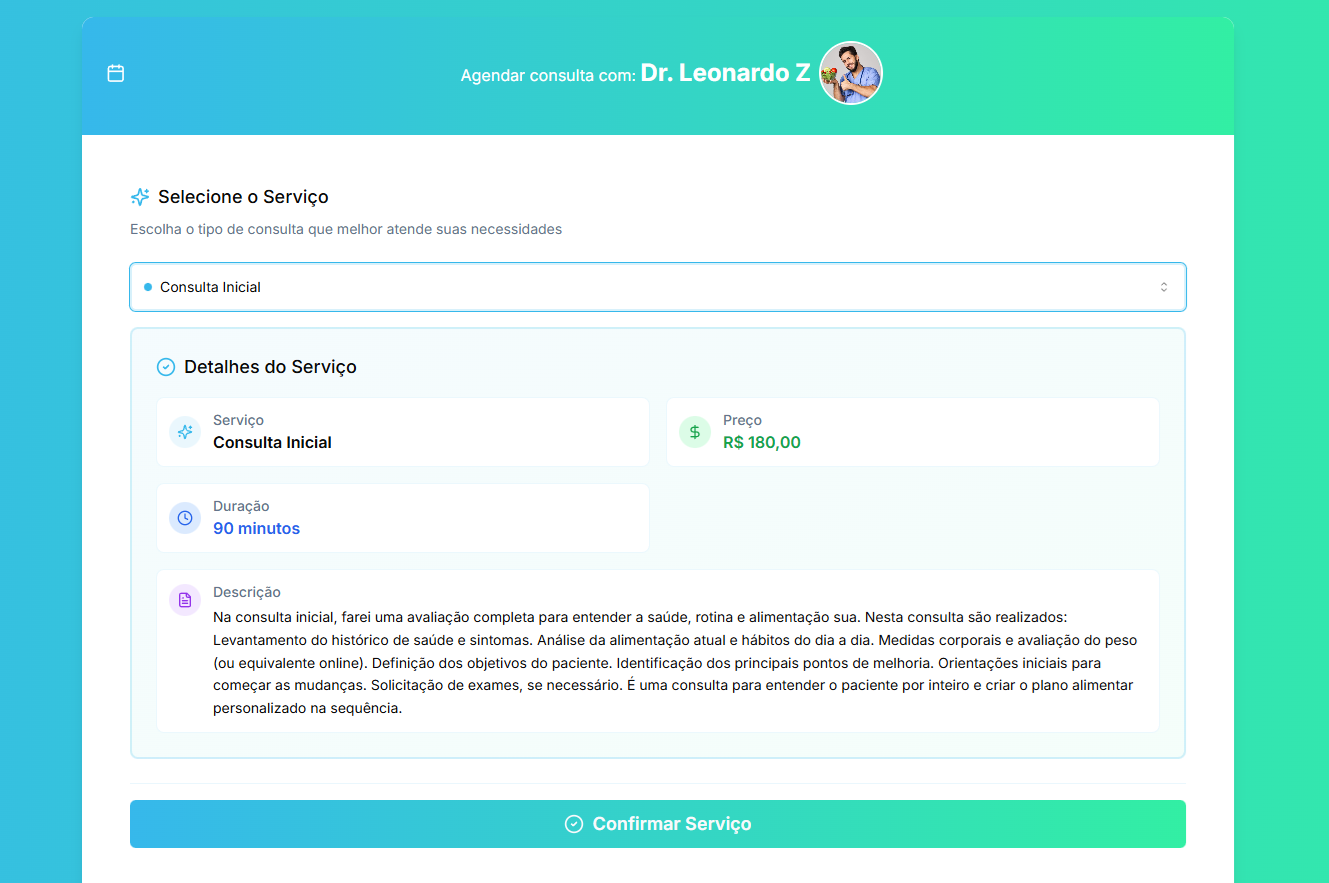
Task: Click the Dr. Leonardo Z name in the header
Action: (725, 72)
